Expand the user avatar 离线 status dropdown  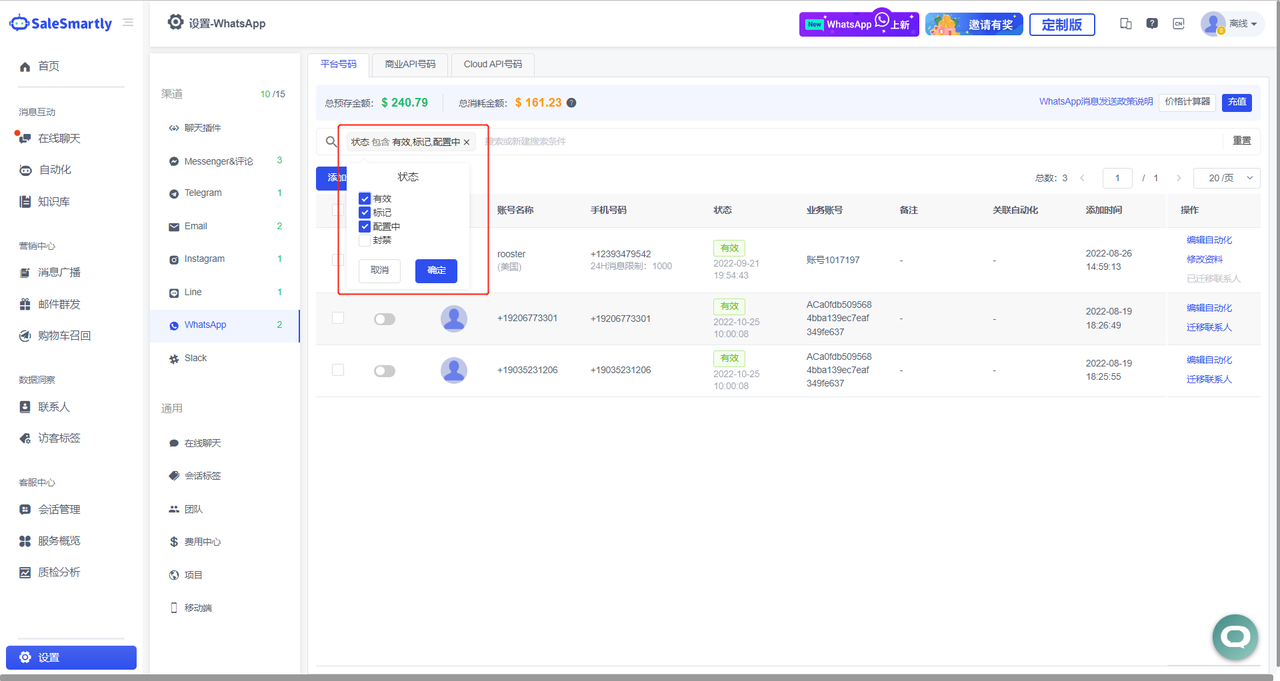click(x=1229, y=24)
